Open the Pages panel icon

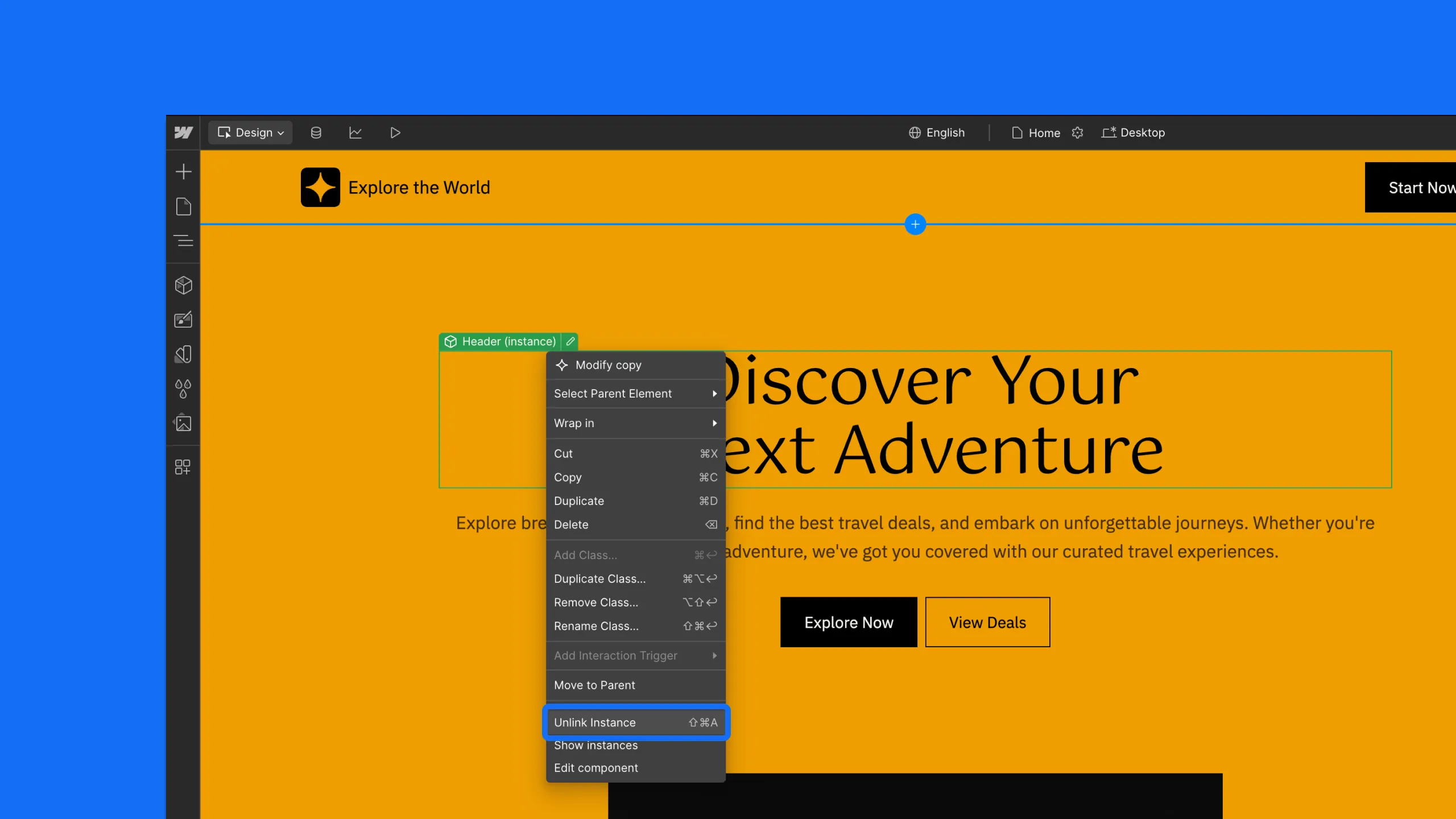[x=183, y=206]
